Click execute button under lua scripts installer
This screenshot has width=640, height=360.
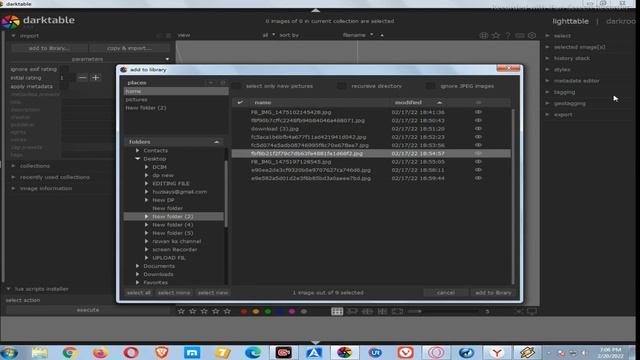(x=88, y=310)
